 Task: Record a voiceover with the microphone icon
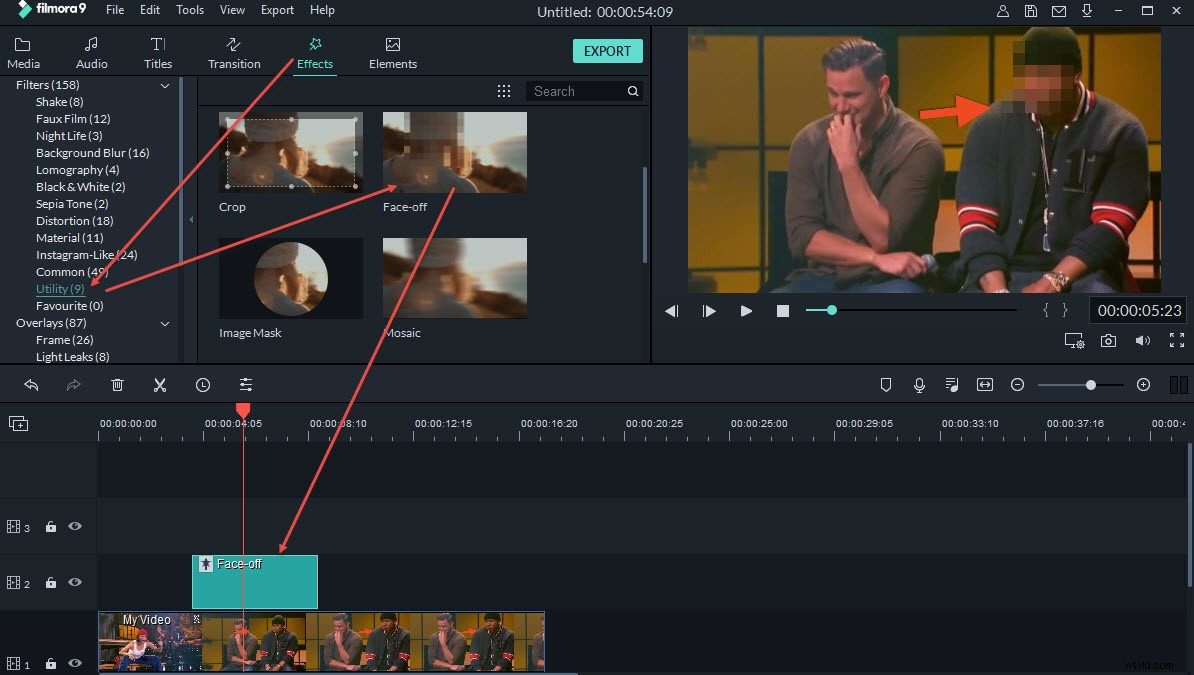click(x=919, y=384)
